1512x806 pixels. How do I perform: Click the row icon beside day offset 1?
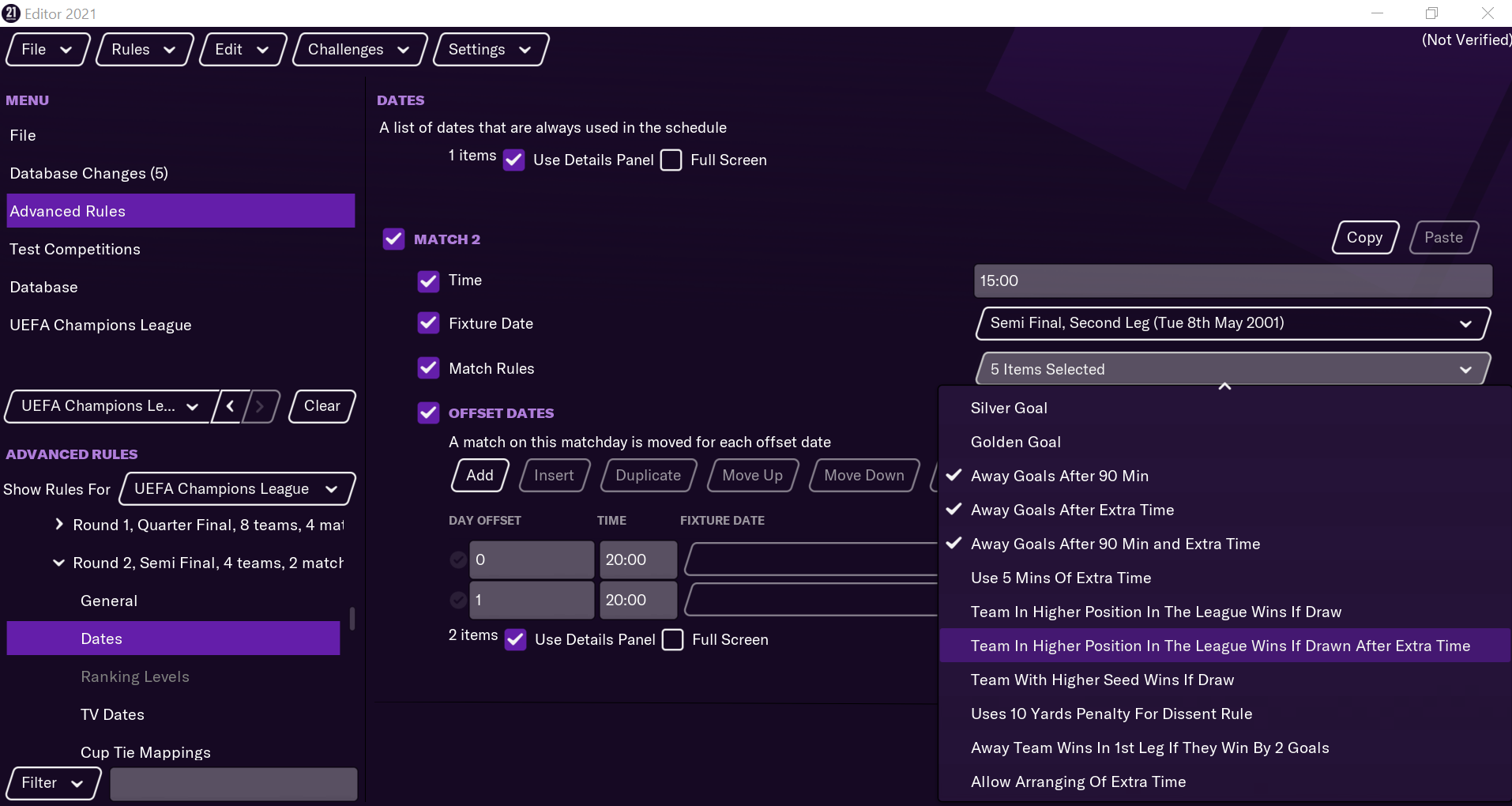coord(458,601)
